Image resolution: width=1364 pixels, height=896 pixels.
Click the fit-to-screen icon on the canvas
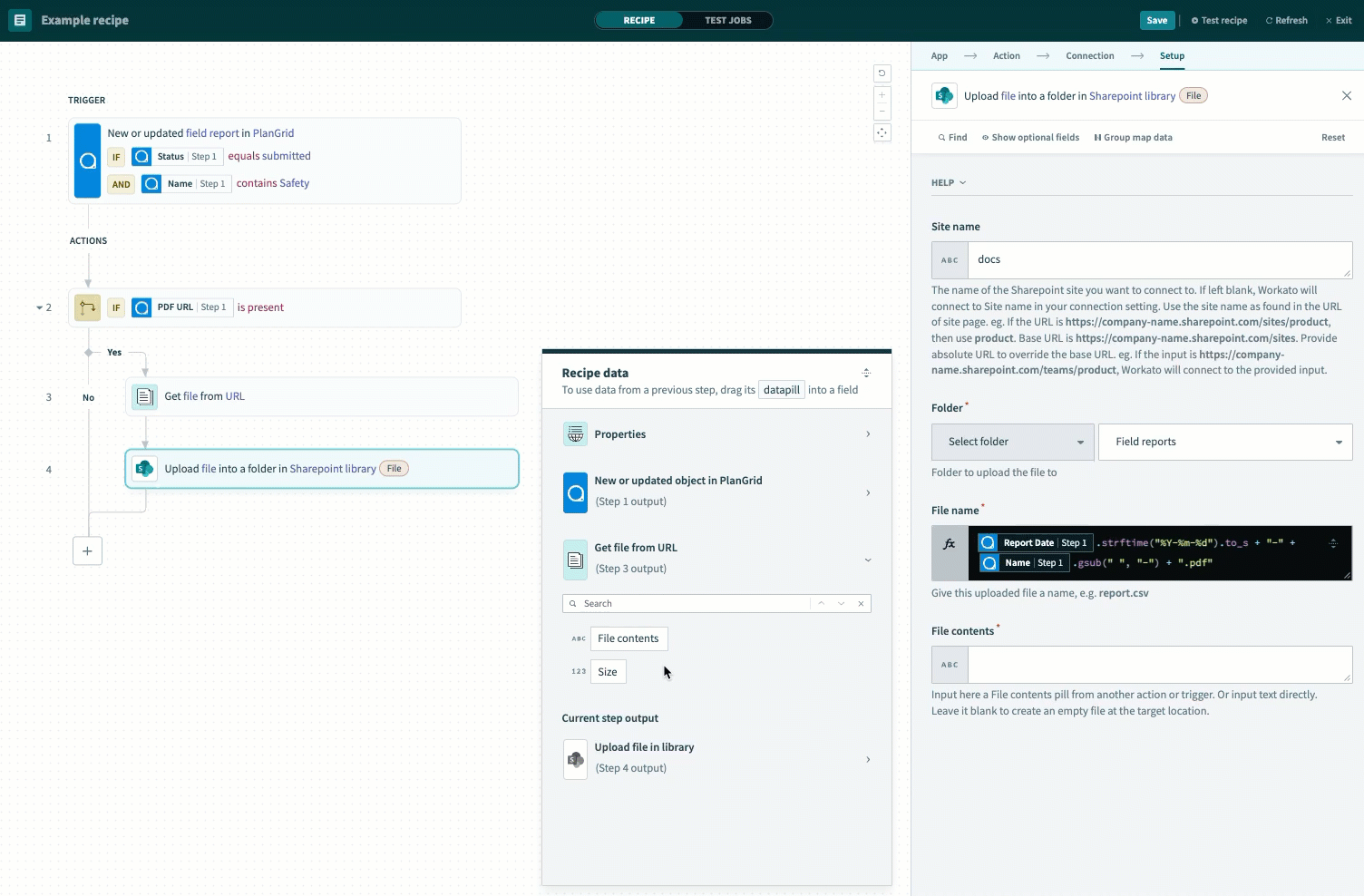click(x=882, y=132)
